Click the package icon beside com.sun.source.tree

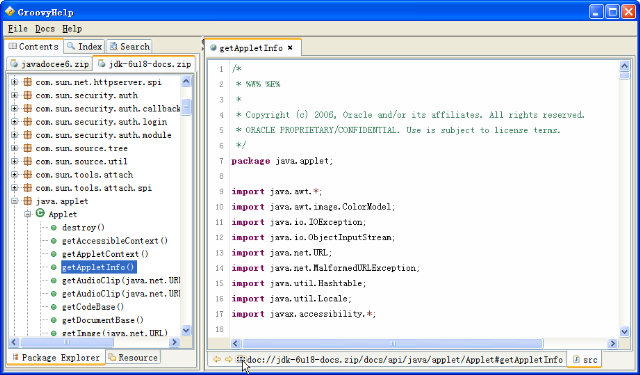click(27, 148)
